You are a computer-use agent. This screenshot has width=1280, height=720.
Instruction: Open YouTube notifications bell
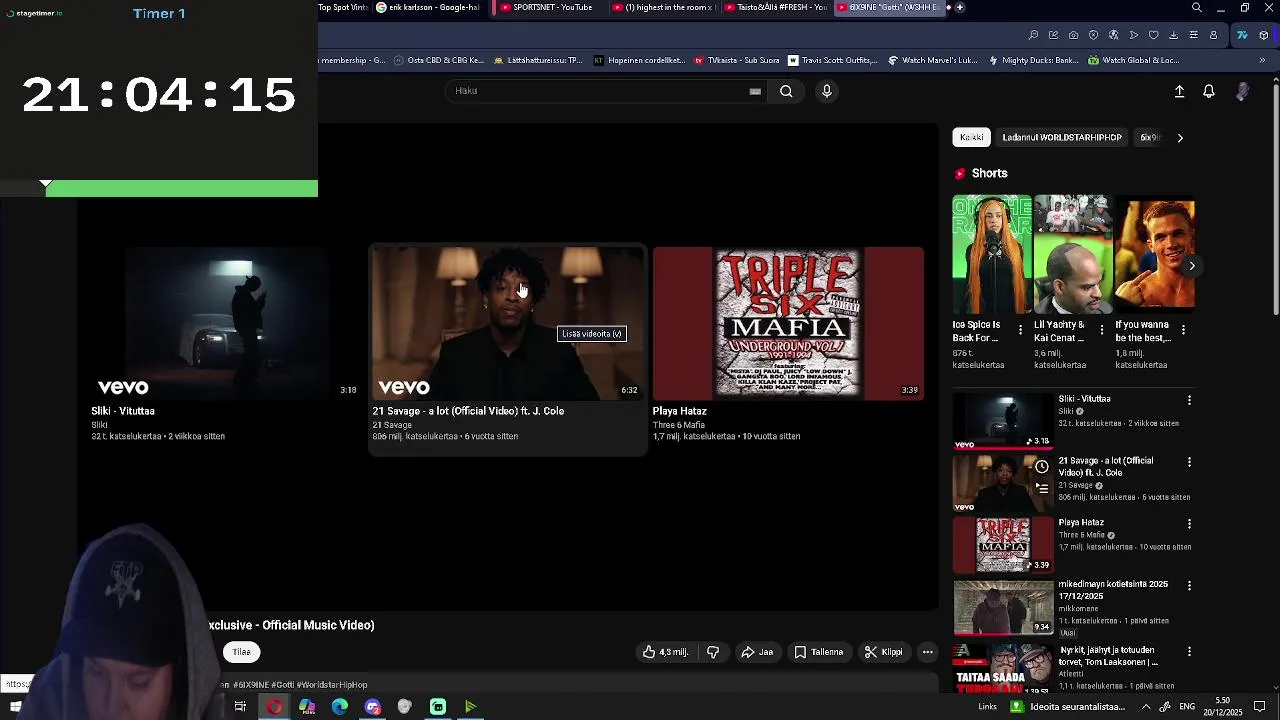1209,91
